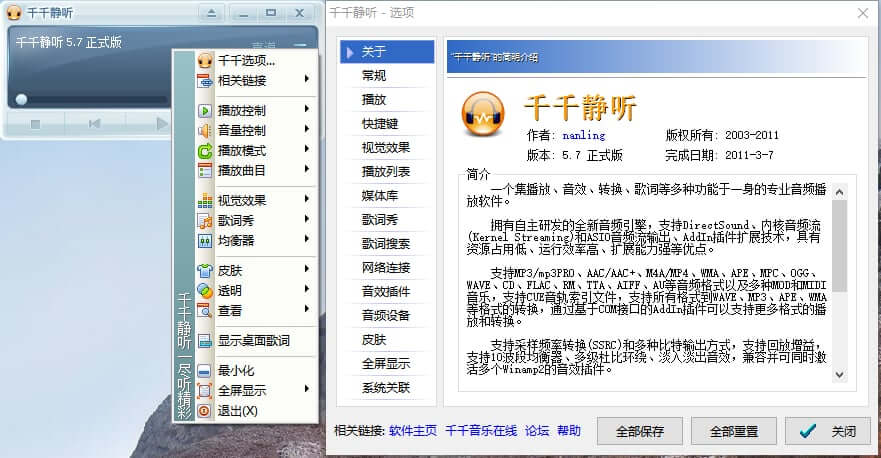Select 音频设备 in options sidebar
The image size is (881, 458).
click(x=387, y=316)
